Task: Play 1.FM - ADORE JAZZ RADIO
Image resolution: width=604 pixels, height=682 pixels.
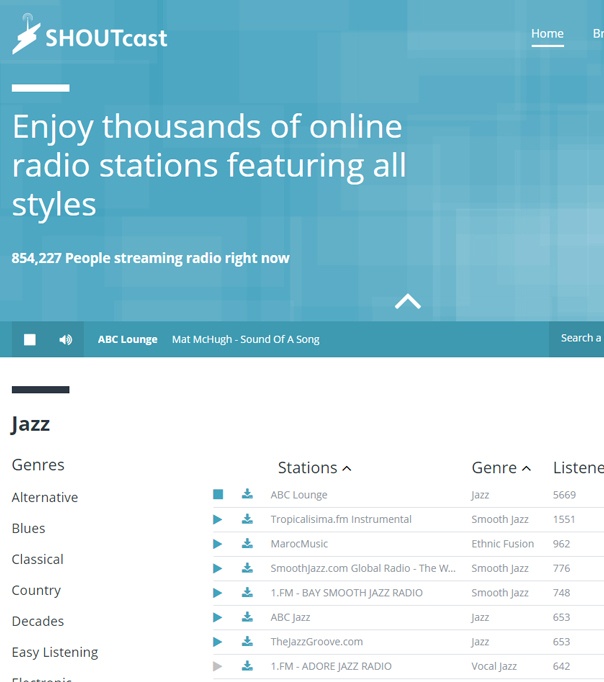Action: point(217,666)
